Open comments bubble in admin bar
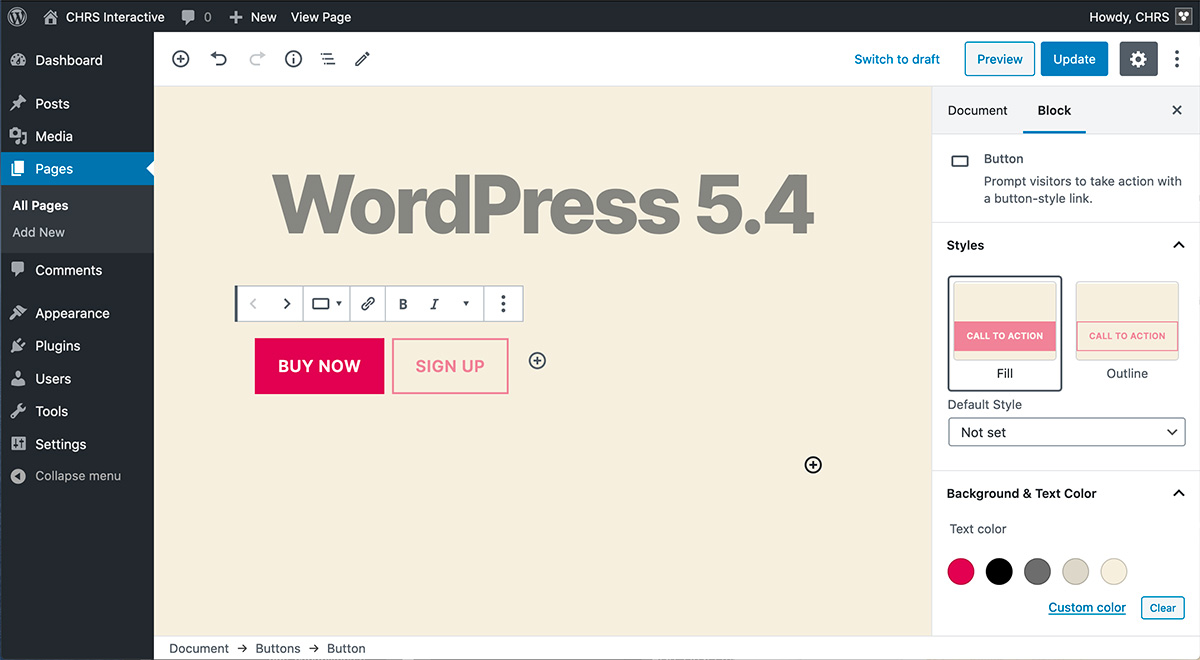The width and height of the screenshot is (1200, 660). coord(197,17)
